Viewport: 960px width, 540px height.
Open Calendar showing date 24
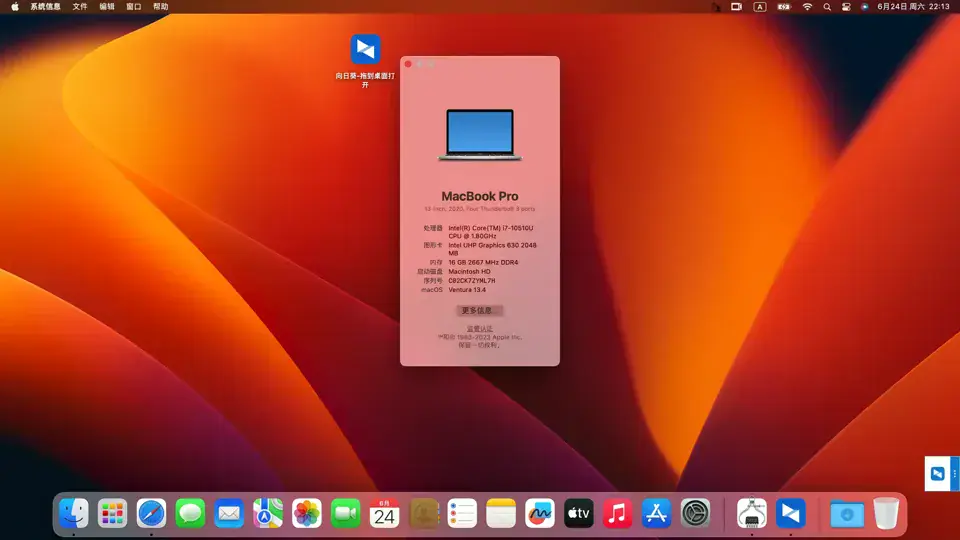(384, 513)
